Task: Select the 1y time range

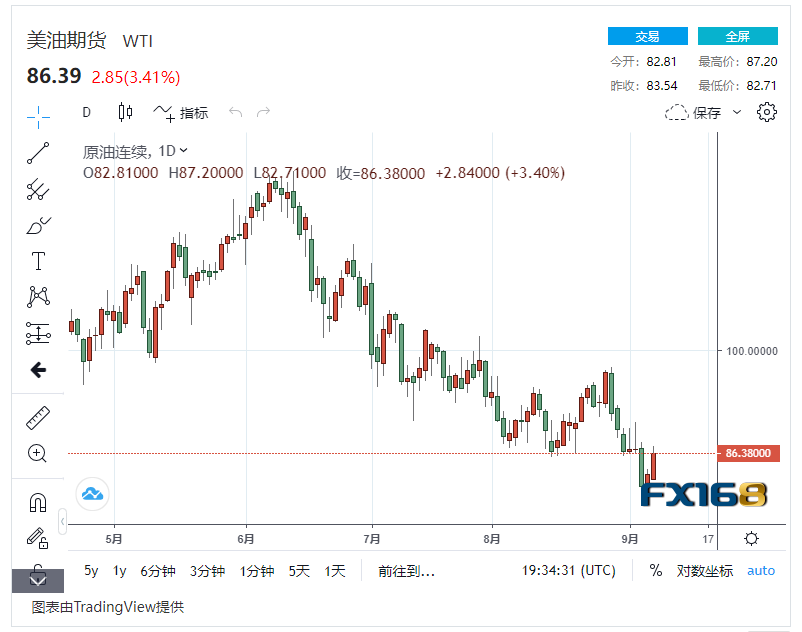Action: (119, 570)
